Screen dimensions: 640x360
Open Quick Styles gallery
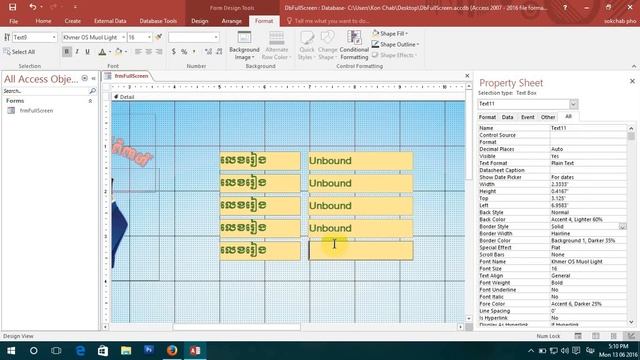[307, 46]
